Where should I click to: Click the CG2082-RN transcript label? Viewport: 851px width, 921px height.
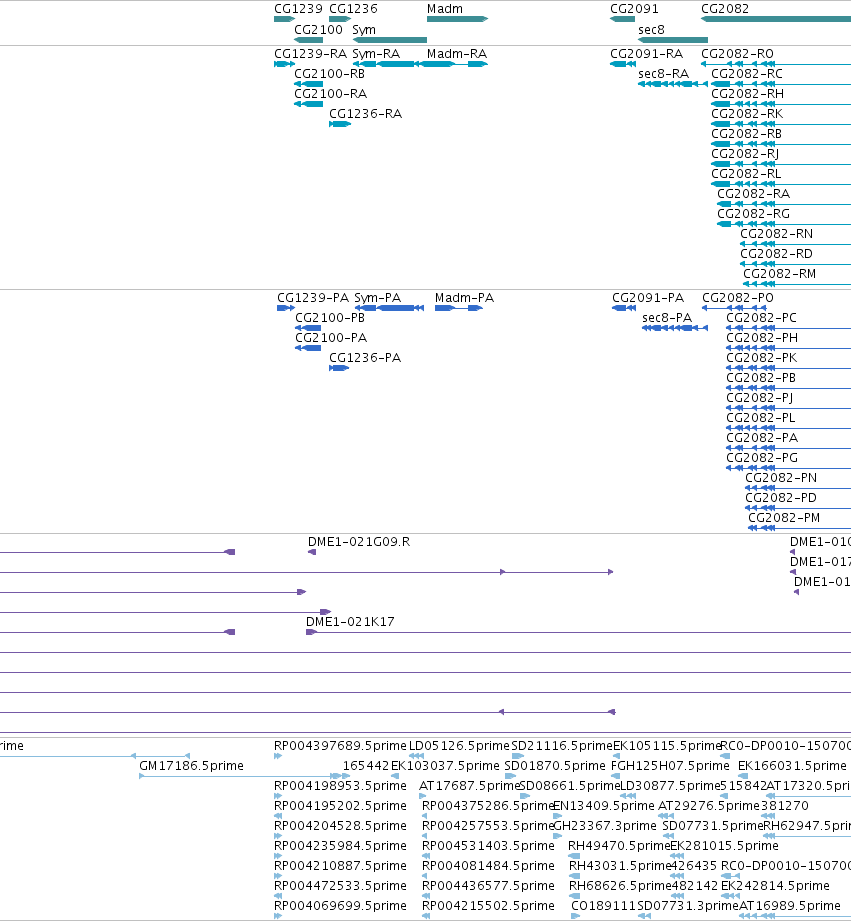[x=776, y=233]
